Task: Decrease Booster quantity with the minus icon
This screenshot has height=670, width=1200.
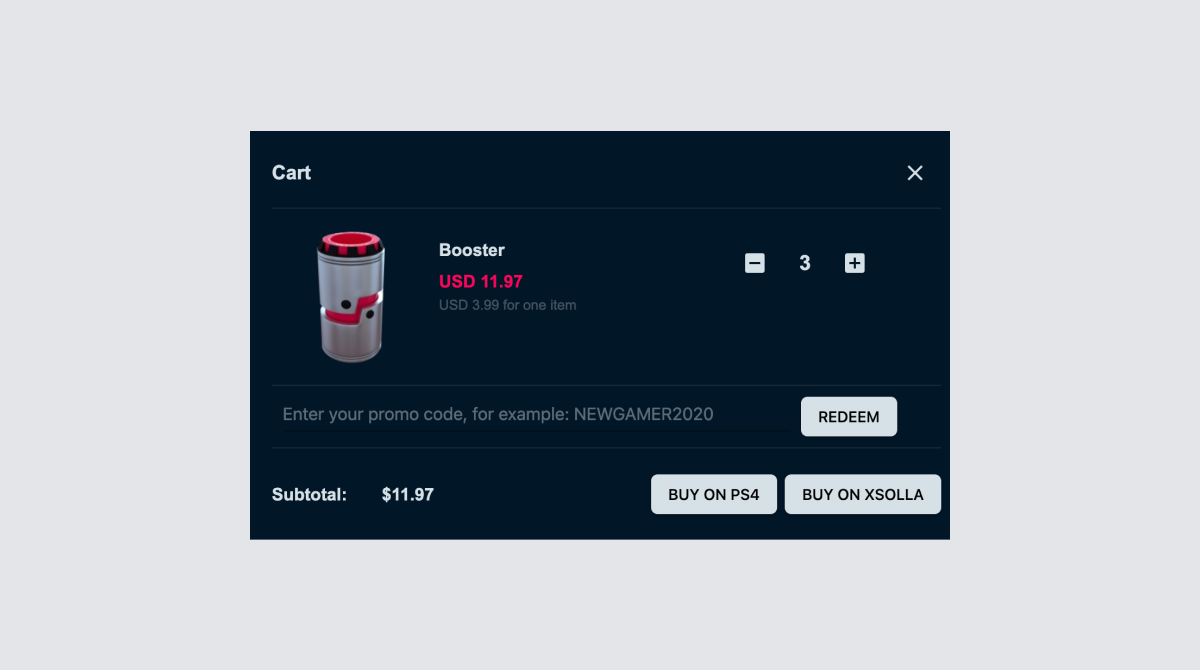Action: click(x=755, y=263)
